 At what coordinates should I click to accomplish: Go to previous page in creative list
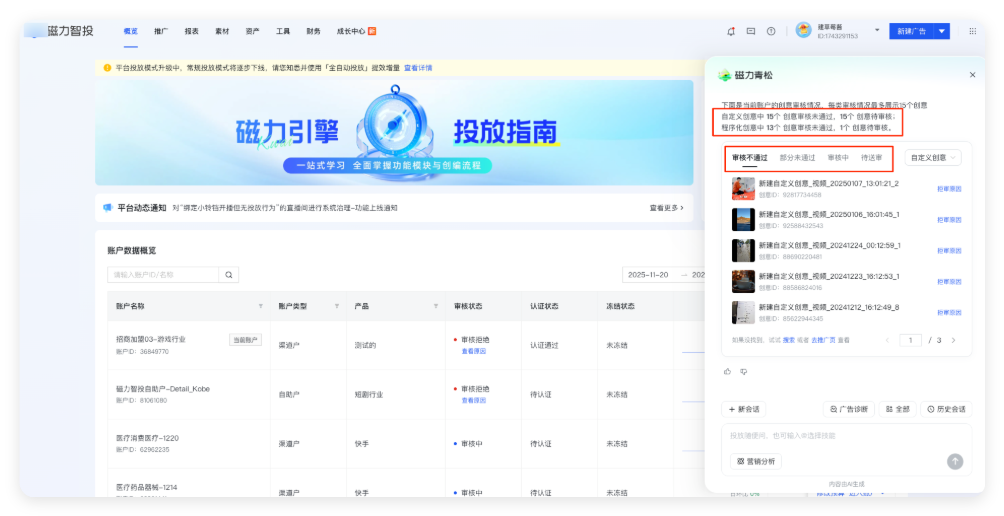point(887,341)
